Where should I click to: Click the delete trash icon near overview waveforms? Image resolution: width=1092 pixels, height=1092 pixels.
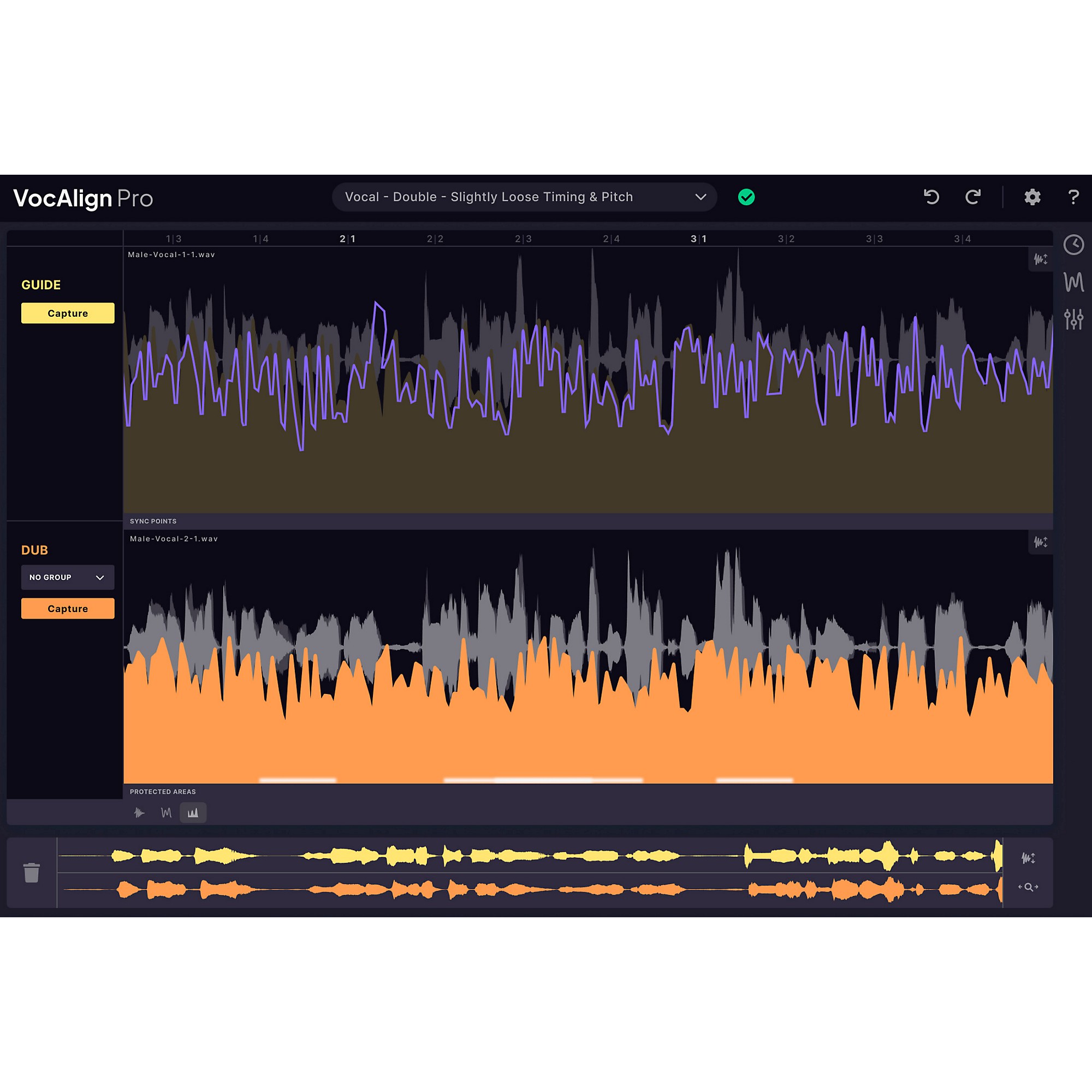coord(32,873)
